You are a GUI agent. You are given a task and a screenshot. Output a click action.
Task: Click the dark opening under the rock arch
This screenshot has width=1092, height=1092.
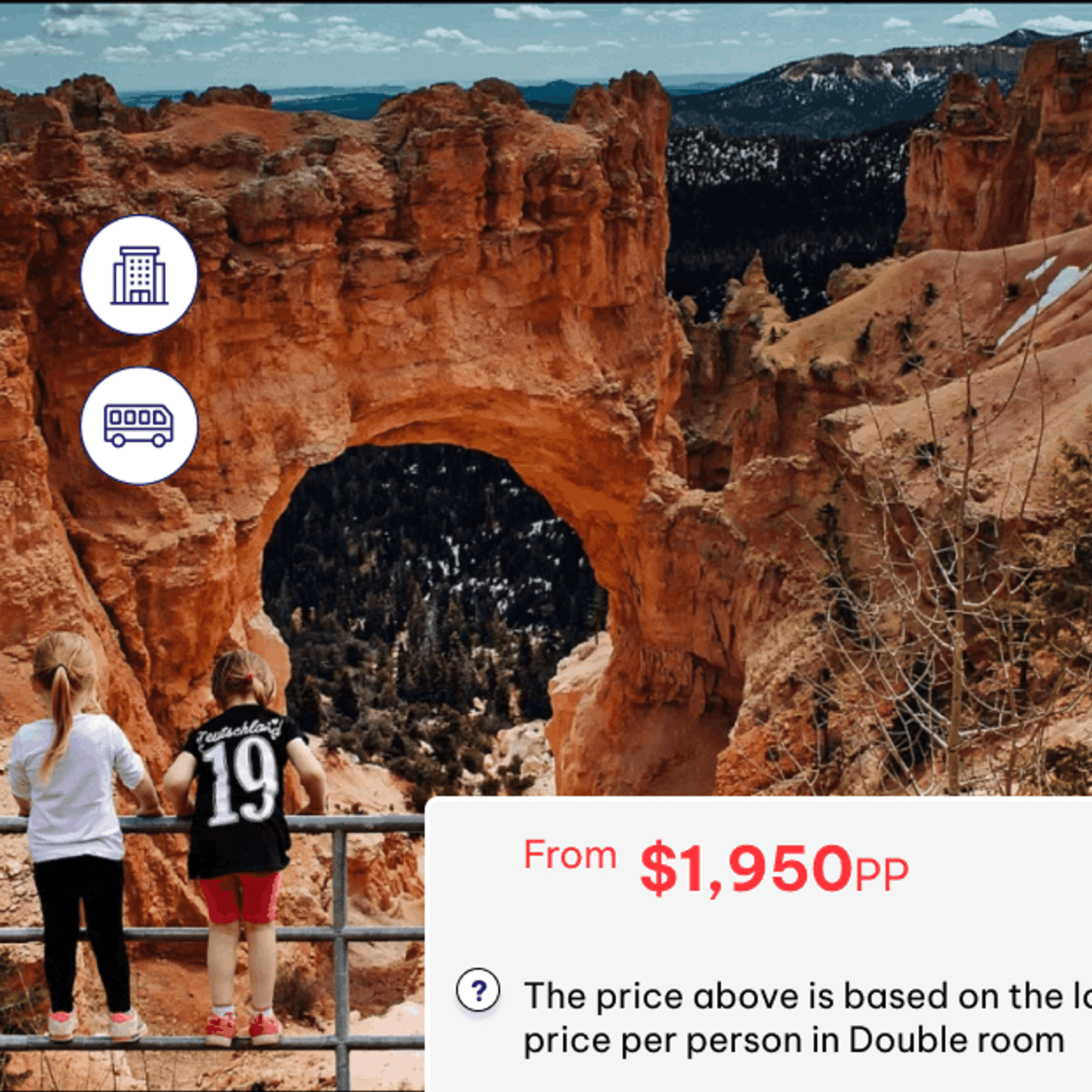pos(433,568)
